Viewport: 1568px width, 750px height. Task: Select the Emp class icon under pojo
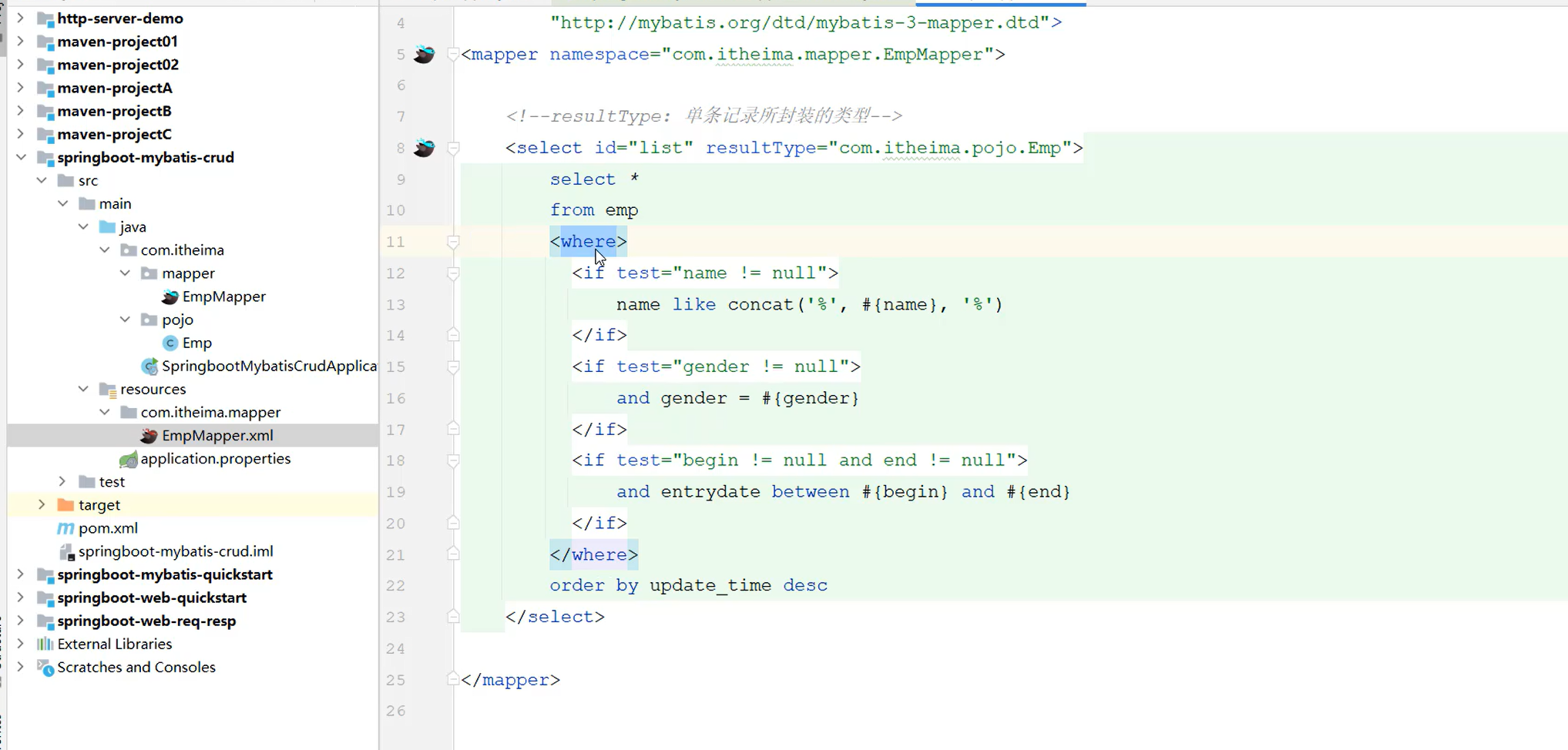[x=171, y=343]
